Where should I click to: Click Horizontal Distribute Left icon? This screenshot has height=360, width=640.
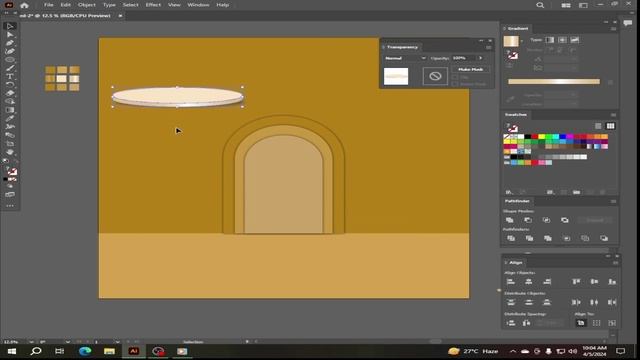pos(576,302)
